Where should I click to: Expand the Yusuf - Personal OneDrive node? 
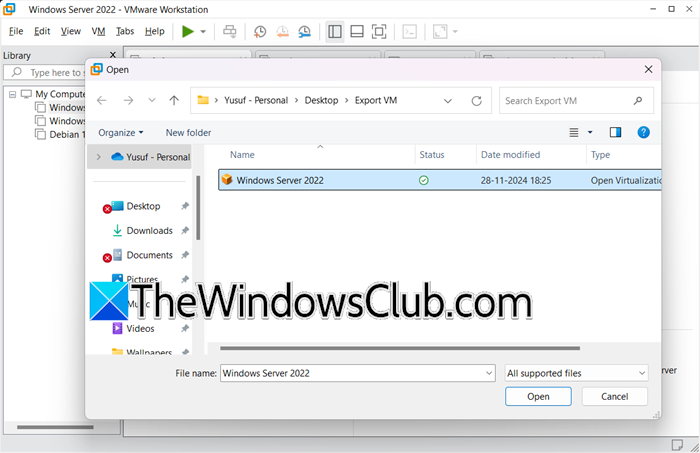click(99, 157)
